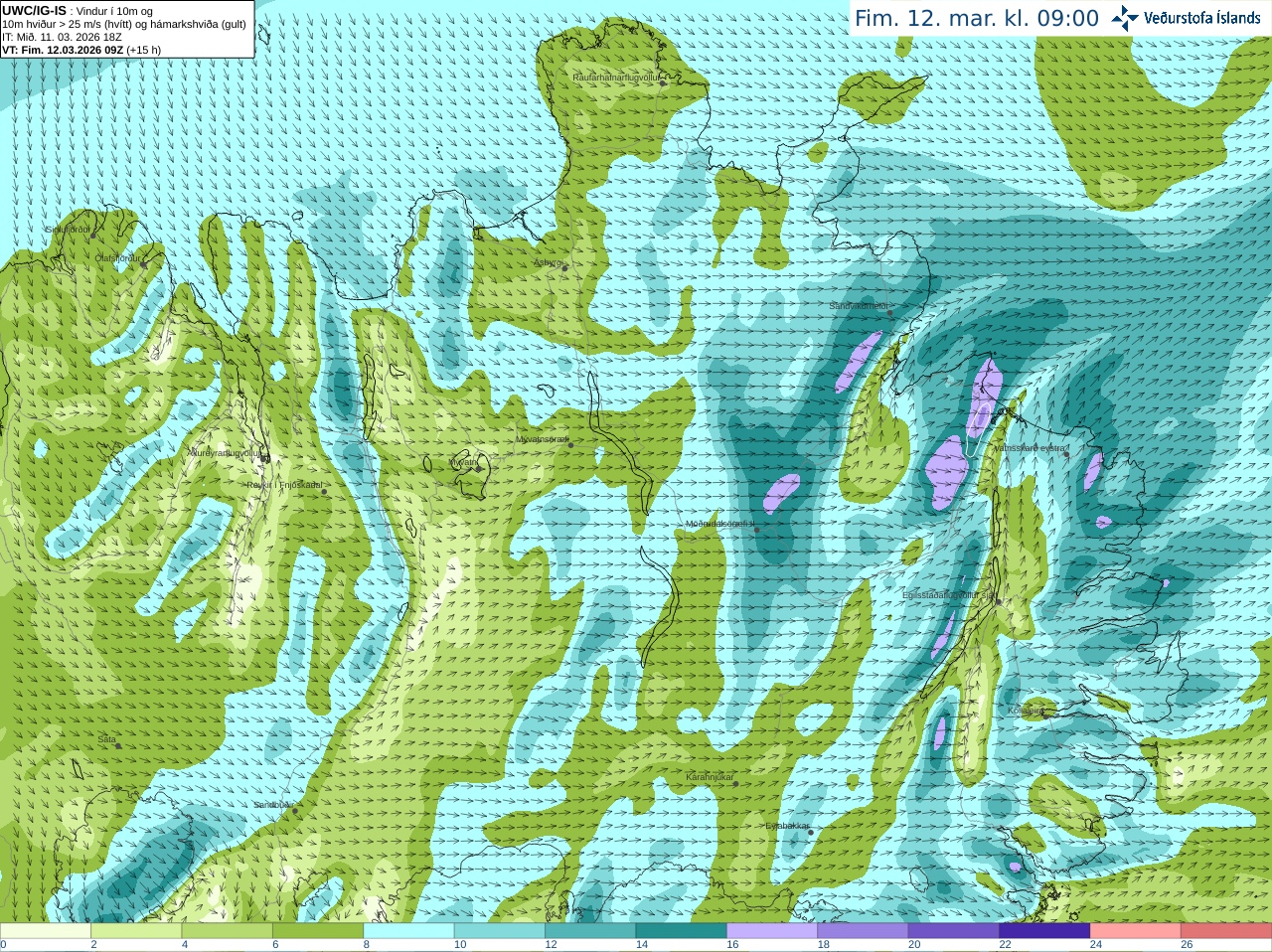
Task: Click the Veðurstofa Íslands name text
Action: click(x=1201, y=18)
